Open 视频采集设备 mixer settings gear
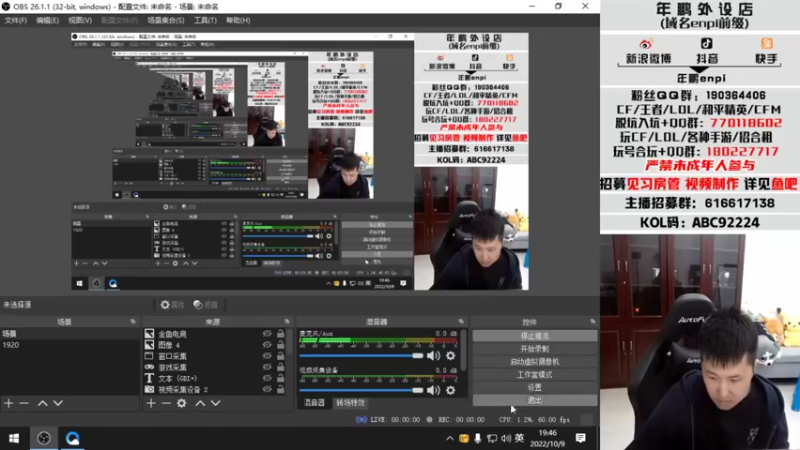This screenshot has height=450, width=800. (451, 390)
